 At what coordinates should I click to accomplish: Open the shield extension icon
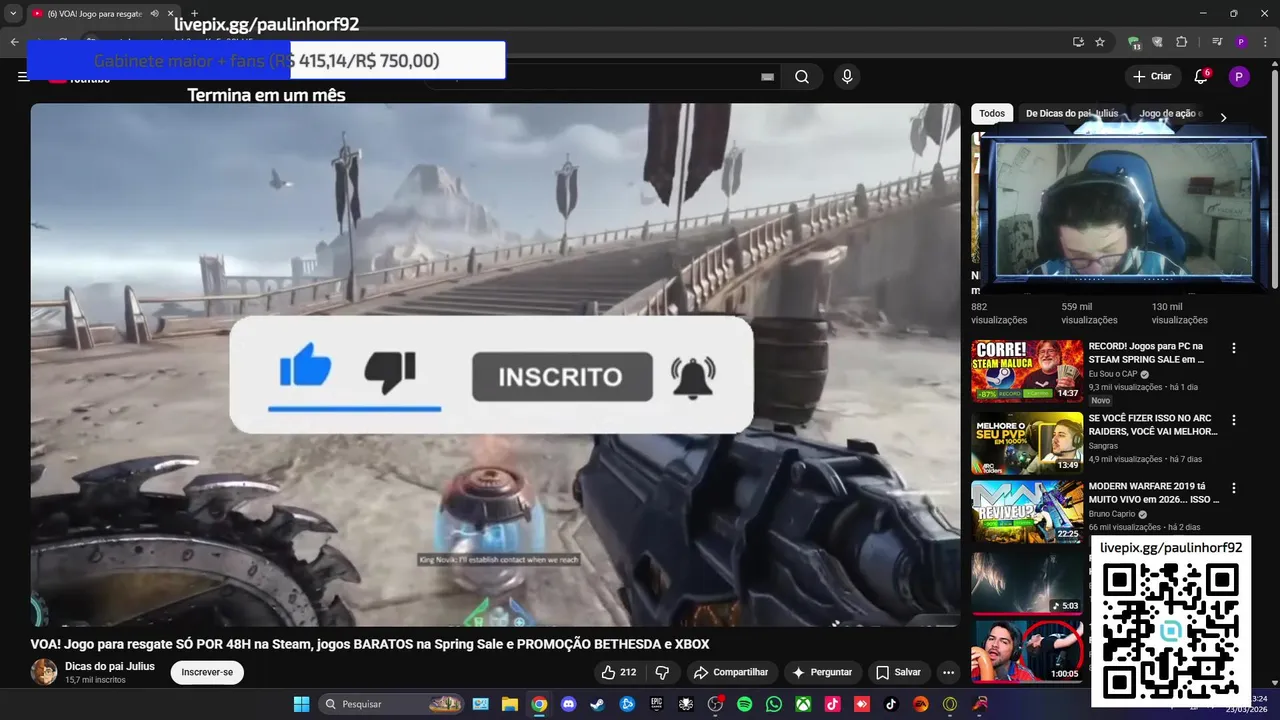pyautogui.click(x=1157, y=42)
